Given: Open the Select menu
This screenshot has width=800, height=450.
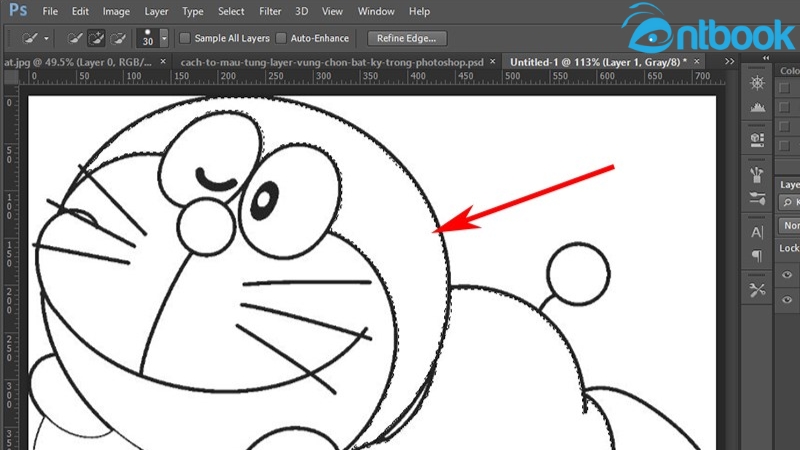Looking at the screenshot, I should pos(231,11).
